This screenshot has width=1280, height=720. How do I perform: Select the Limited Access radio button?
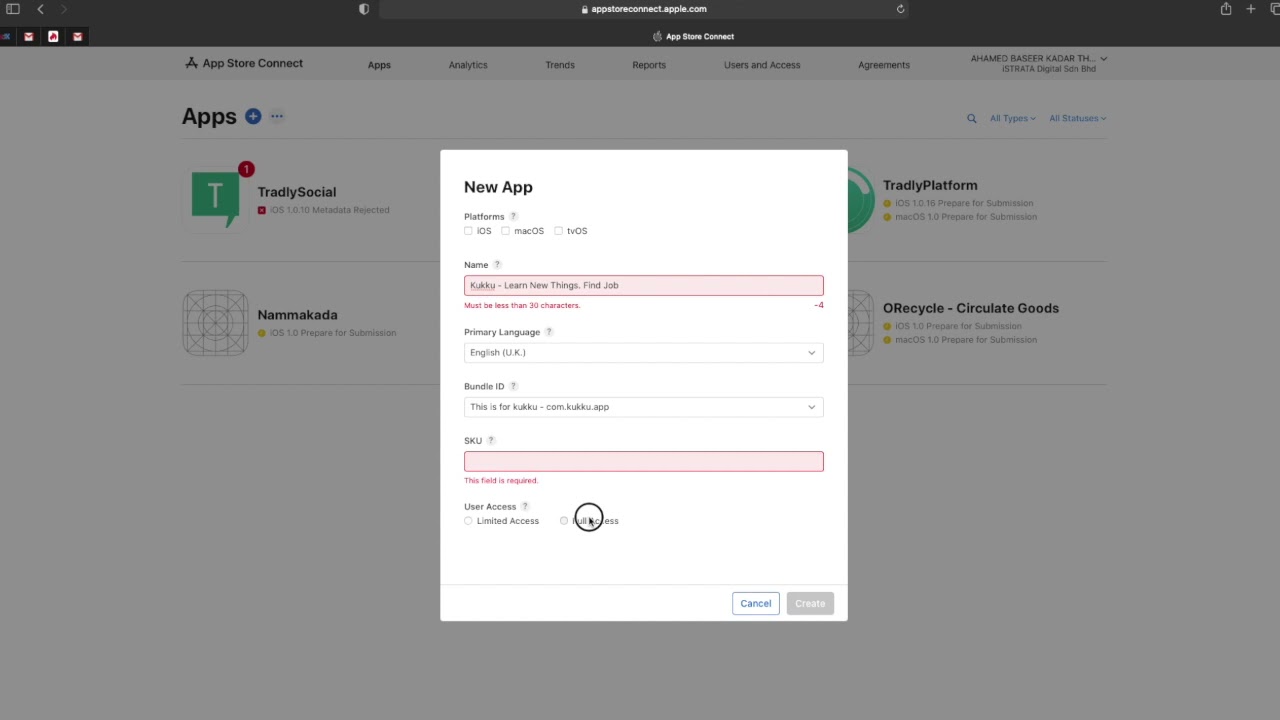pos(468,521)
